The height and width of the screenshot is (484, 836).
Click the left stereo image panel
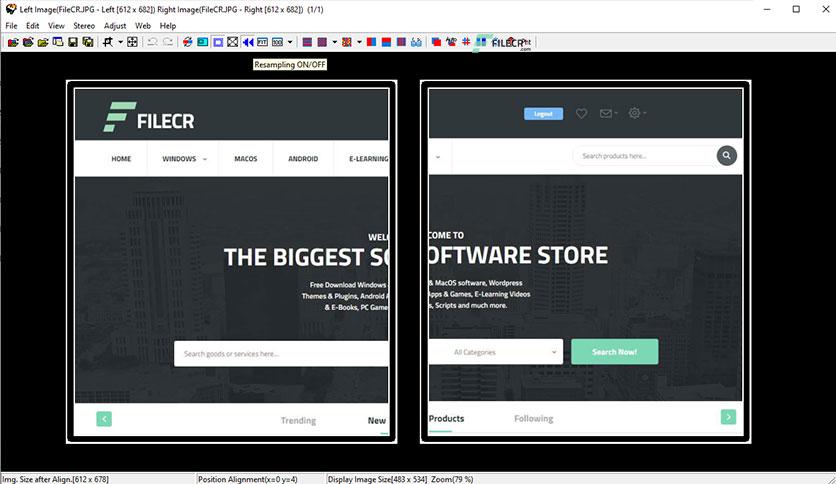coord(231,262)
